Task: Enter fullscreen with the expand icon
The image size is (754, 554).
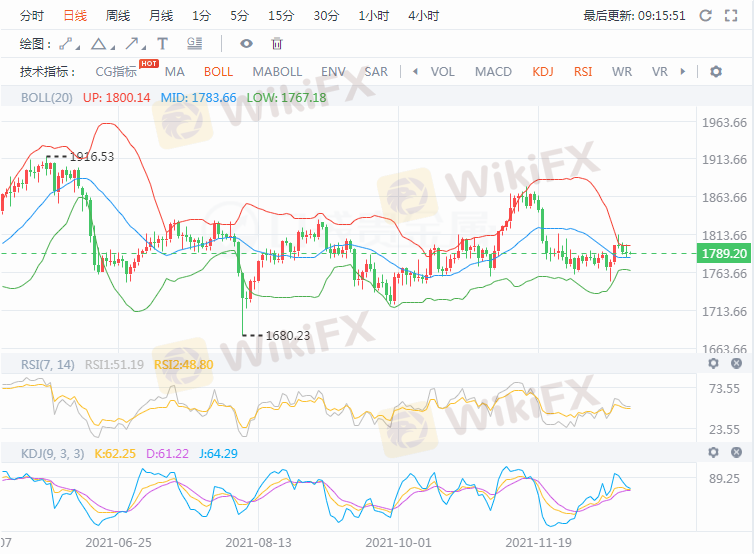Action: (734, 16)
